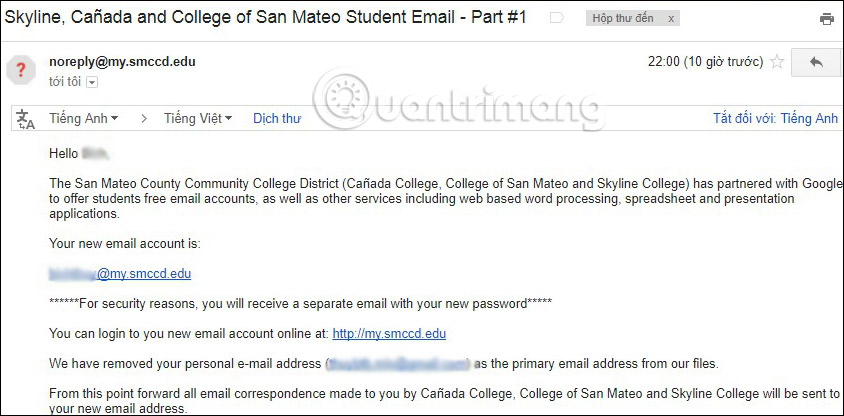Open the http://my.smccd.edu login link

(389, 334)
